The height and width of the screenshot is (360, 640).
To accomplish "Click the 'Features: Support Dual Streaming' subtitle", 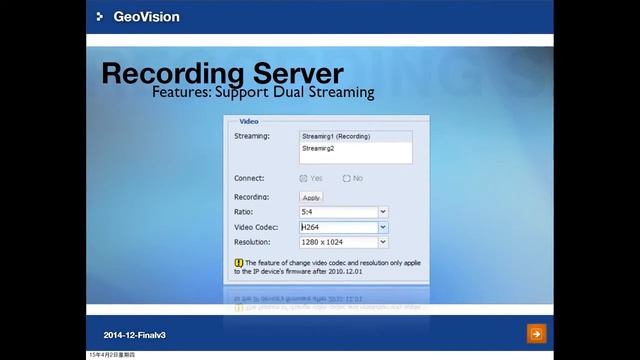I will (263, 92).
